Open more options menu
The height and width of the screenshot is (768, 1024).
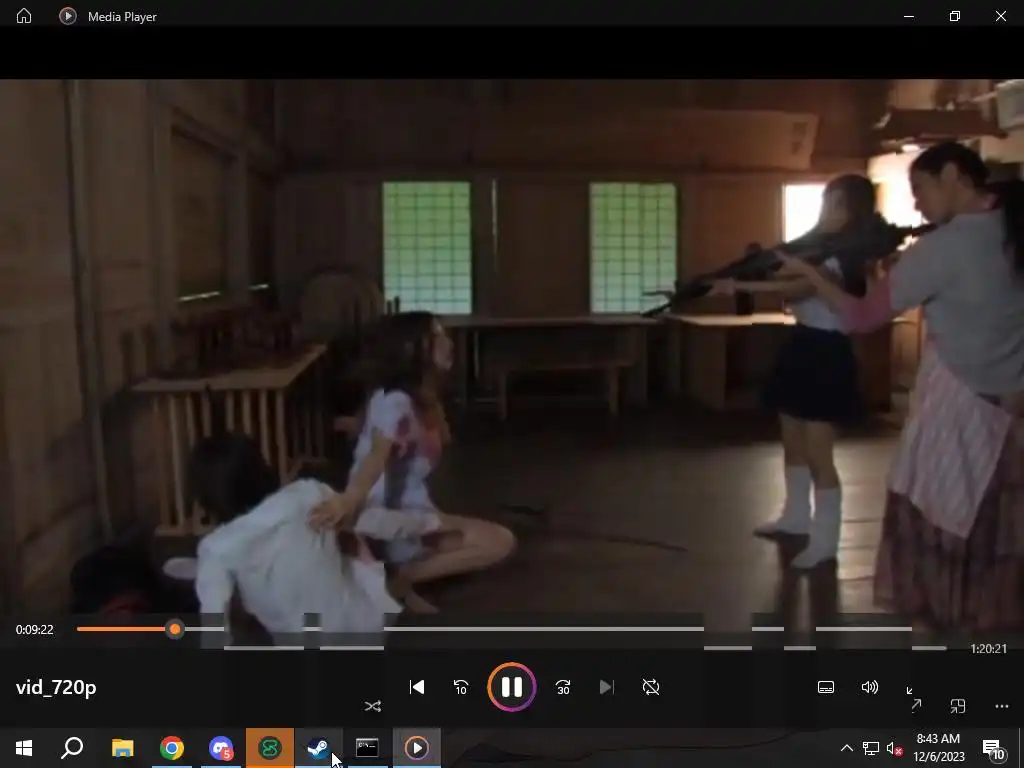coord(1002,706)
